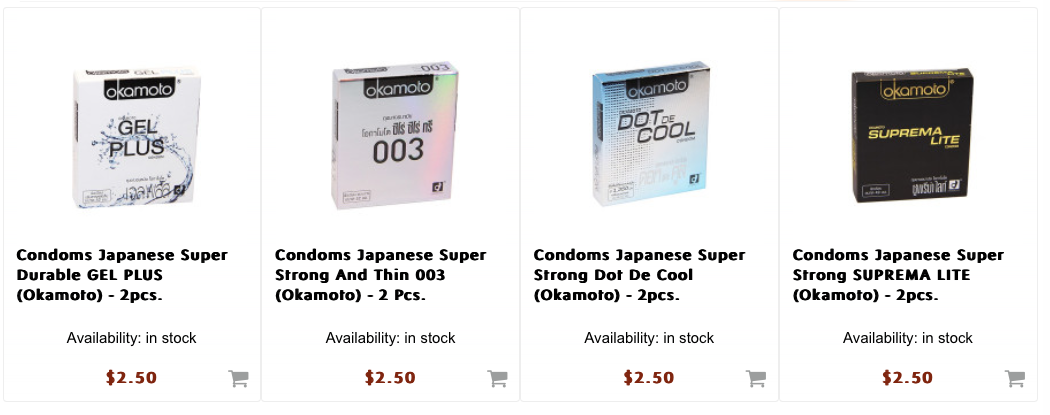Click availability text under GEL PLUS
Image resolution: width=1050 pixels, height=415 pixels.
132,338
